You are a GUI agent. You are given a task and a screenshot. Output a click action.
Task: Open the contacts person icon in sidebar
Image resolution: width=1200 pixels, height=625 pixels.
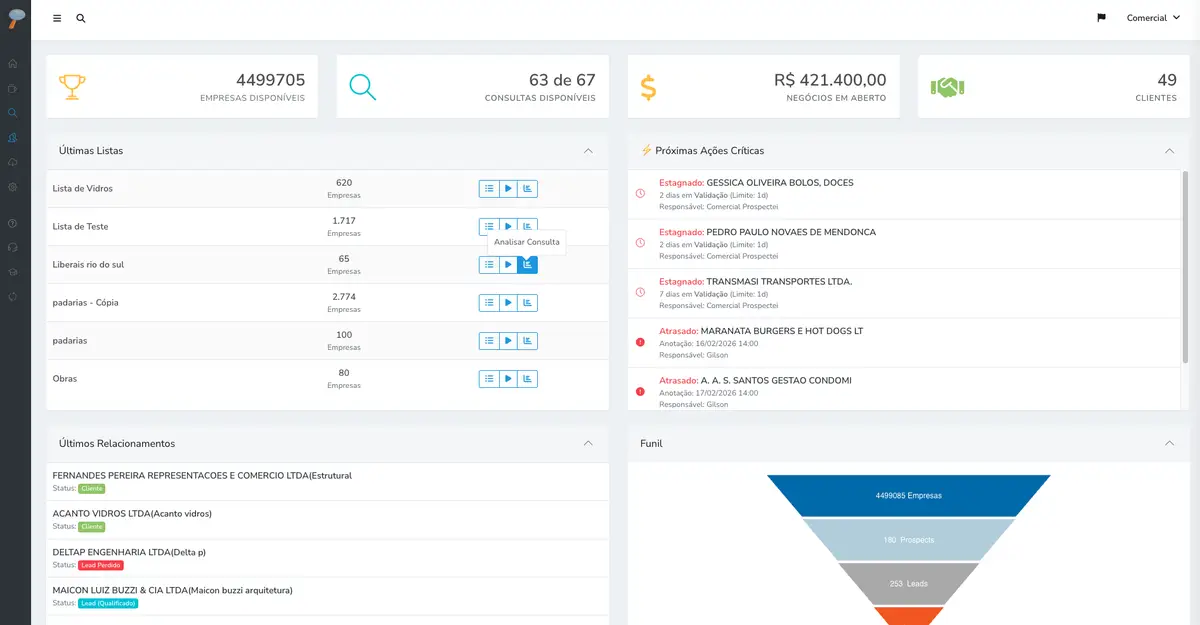click(13, 137)
